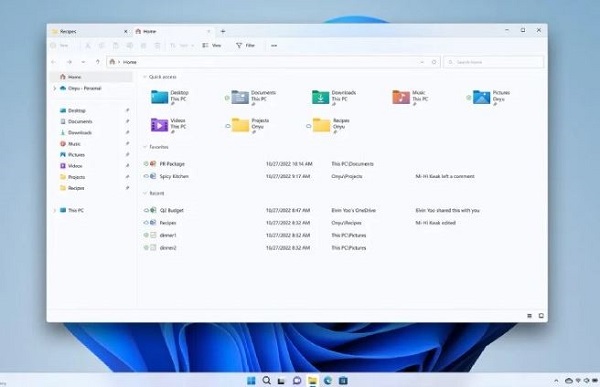Screen dimensions: 600x387
Task: Open Chat from the taskbar
Action: pyautogui.click(x=297, y=380)
